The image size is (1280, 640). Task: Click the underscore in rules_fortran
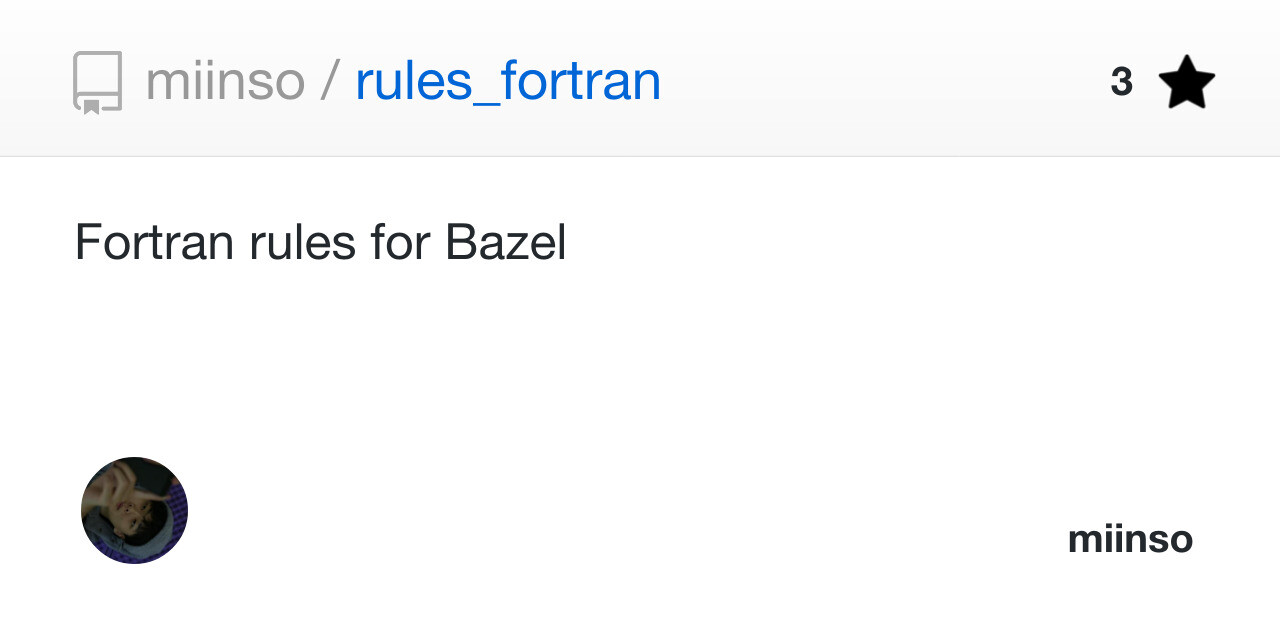click(486, 100)
